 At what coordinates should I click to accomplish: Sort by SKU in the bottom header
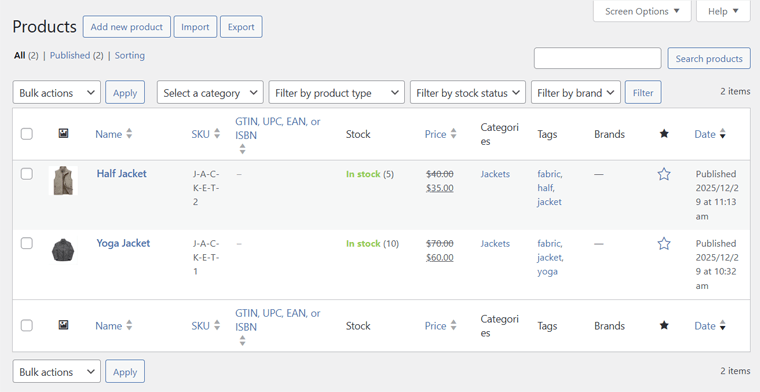tap(206, 326)
